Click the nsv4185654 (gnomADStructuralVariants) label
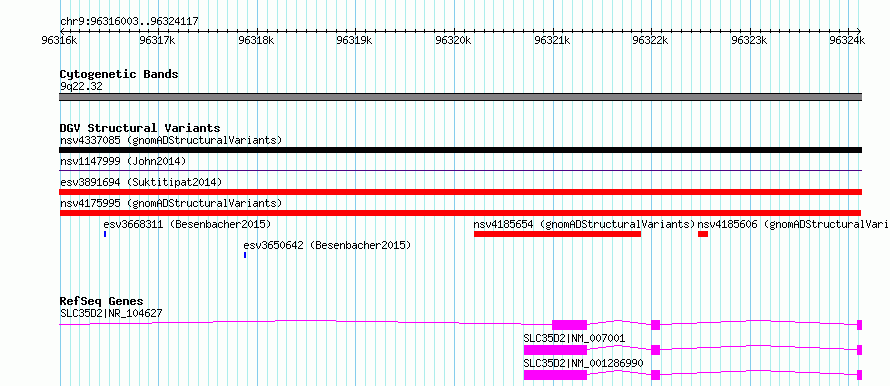This screenshot has width=890, height=386. (x=585, y=224)
